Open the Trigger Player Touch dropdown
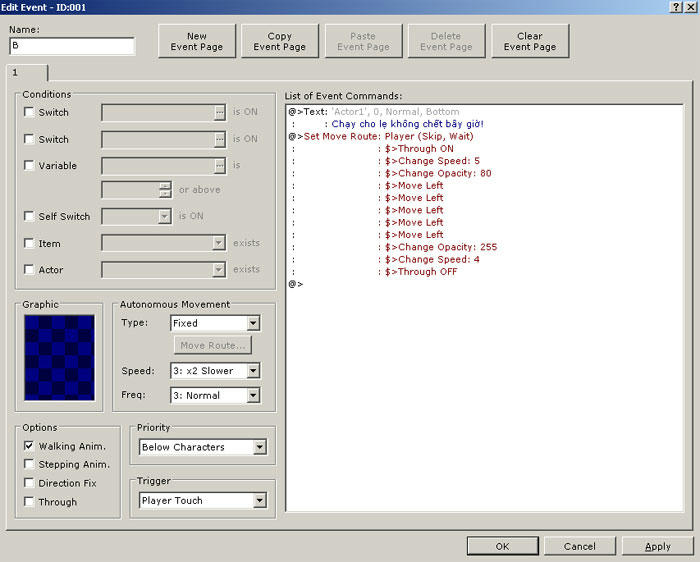Image resolution: width=700 pixels, height=562 pixels. [x=259, y=500]
